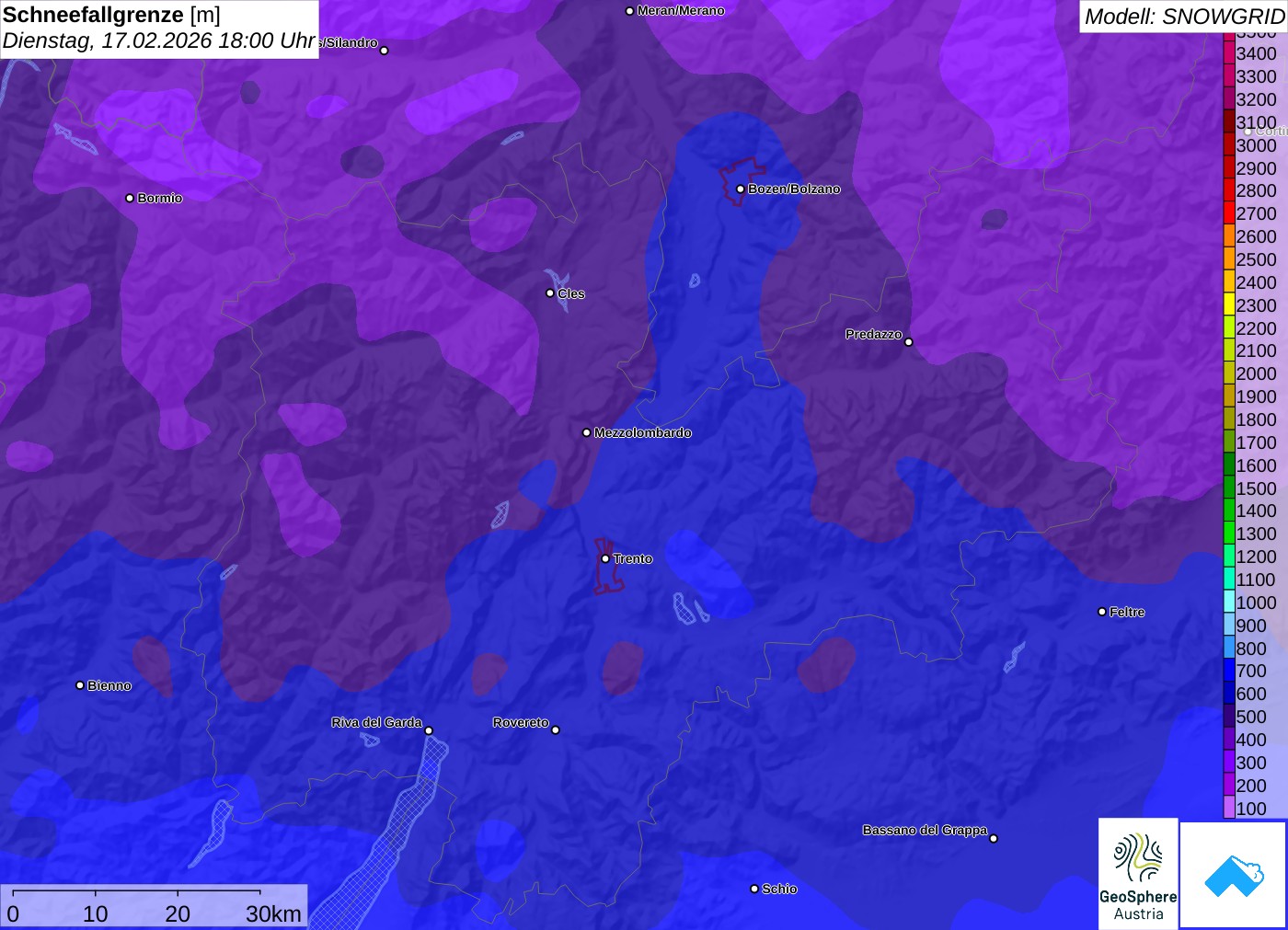Select the Bormio location dot

coord(130,198)
